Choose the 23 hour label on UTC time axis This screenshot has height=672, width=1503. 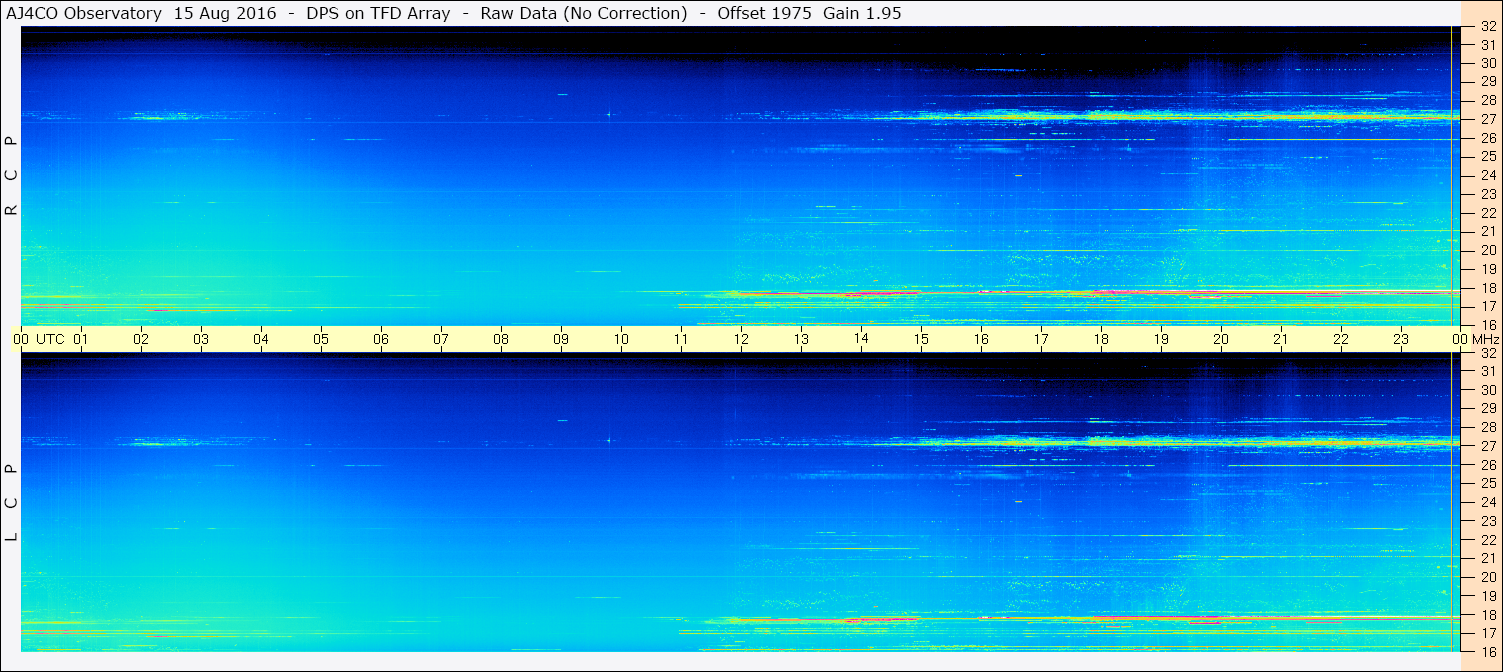click(x=1401, y=339)
